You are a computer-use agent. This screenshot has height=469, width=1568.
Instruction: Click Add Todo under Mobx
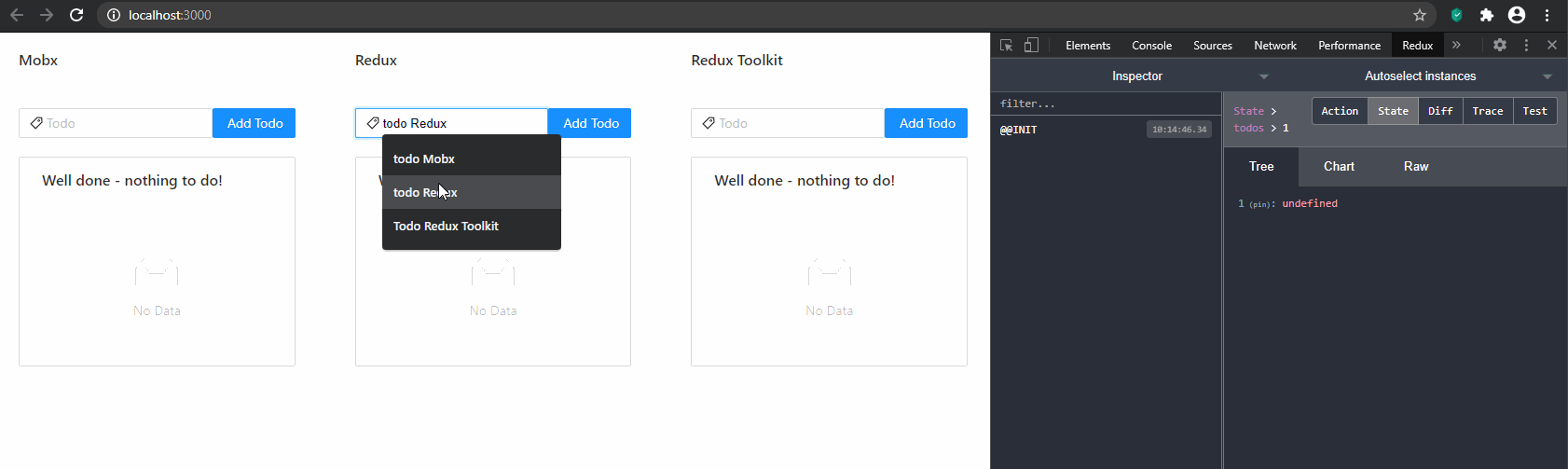click(254, 123)
